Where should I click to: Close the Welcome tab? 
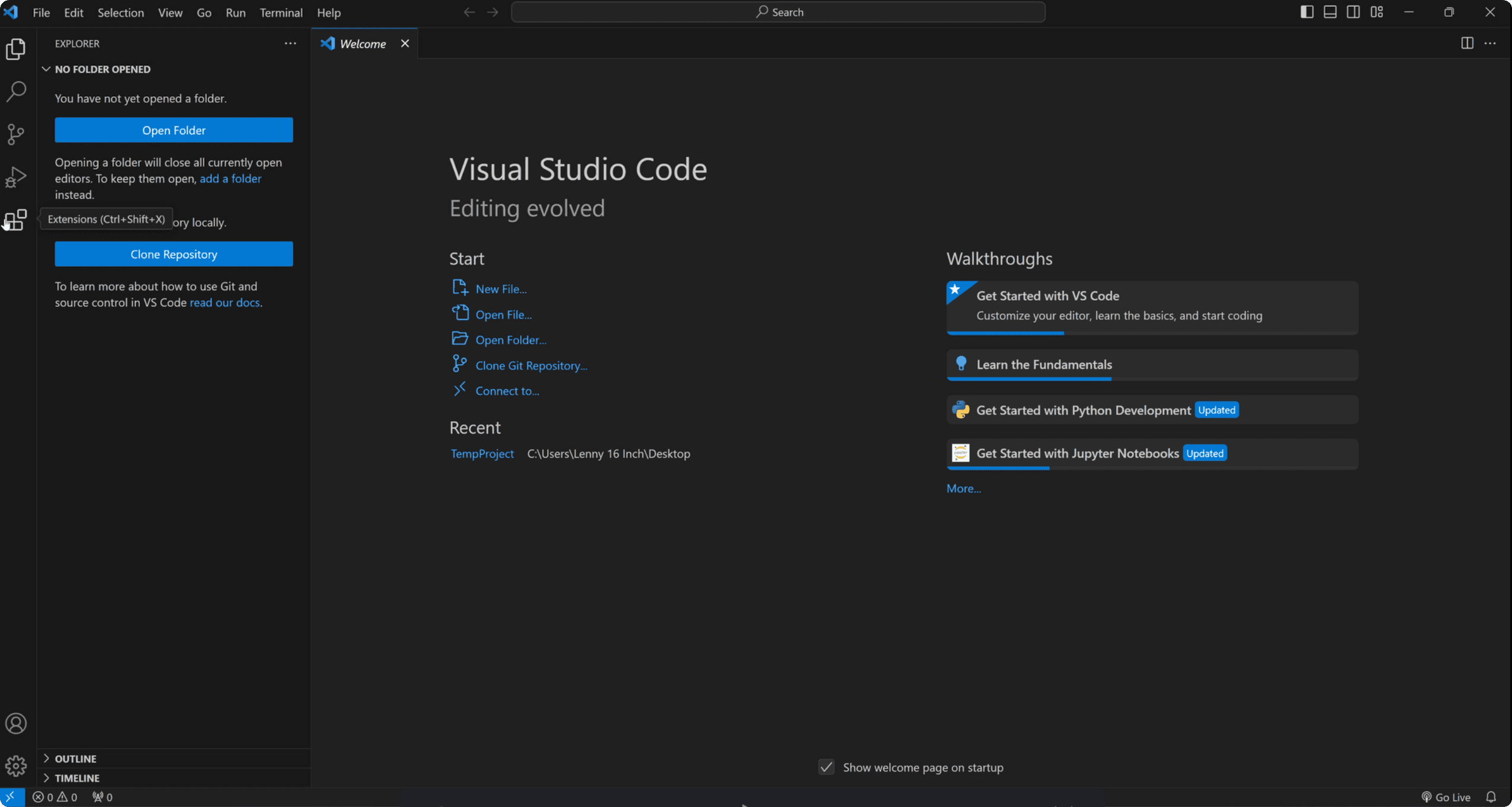point(405,43)
